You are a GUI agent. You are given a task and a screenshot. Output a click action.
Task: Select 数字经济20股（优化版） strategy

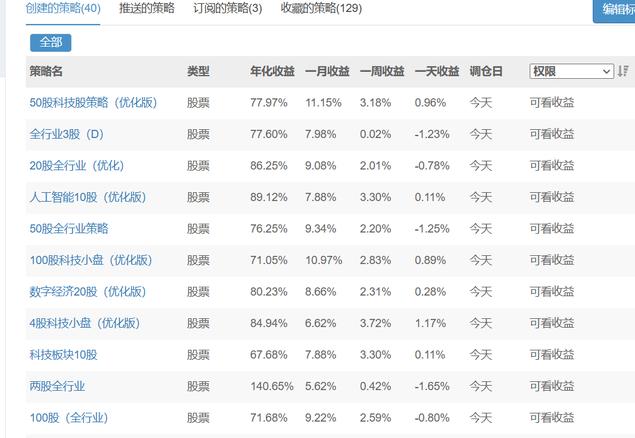click(x=88, y=292)
